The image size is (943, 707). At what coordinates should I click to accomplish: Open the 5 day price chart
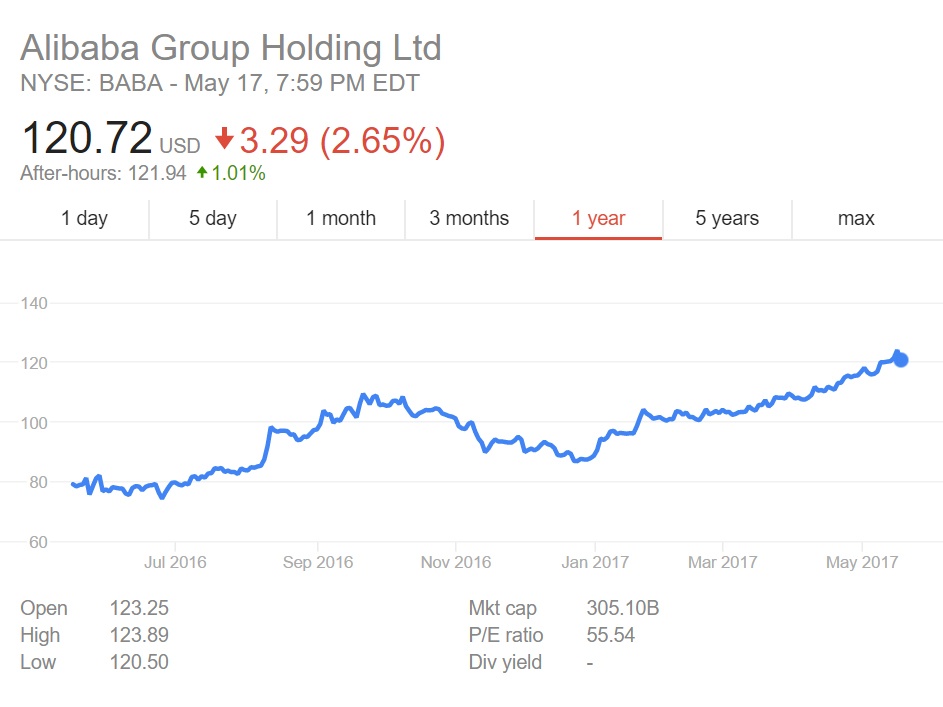212,218
